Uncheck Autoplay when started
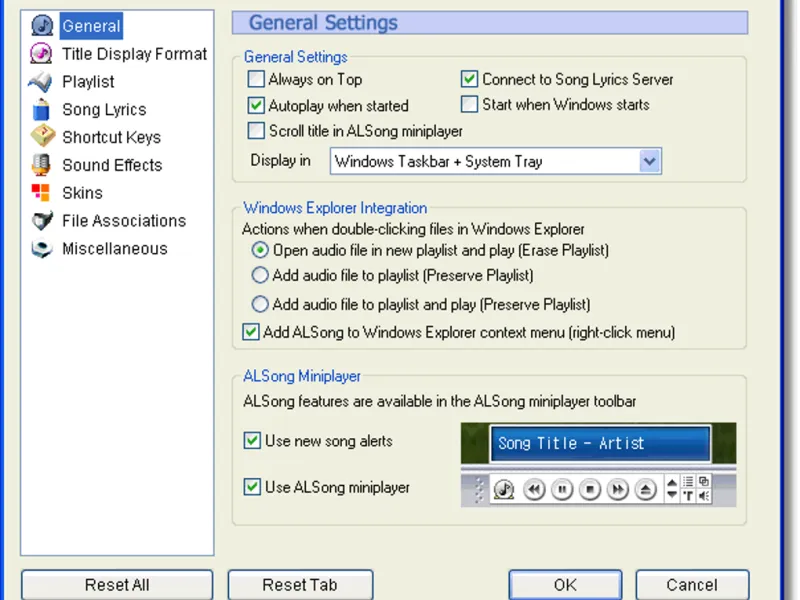 tap(256, 105)
